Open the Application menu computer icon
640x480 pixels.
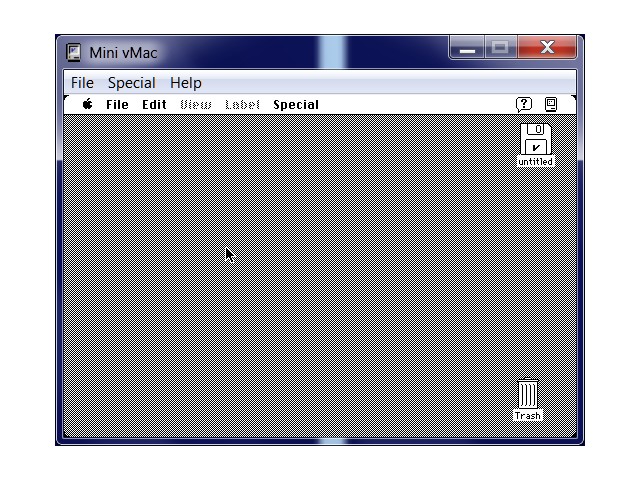pyautogui.click(x=551, y=104)
